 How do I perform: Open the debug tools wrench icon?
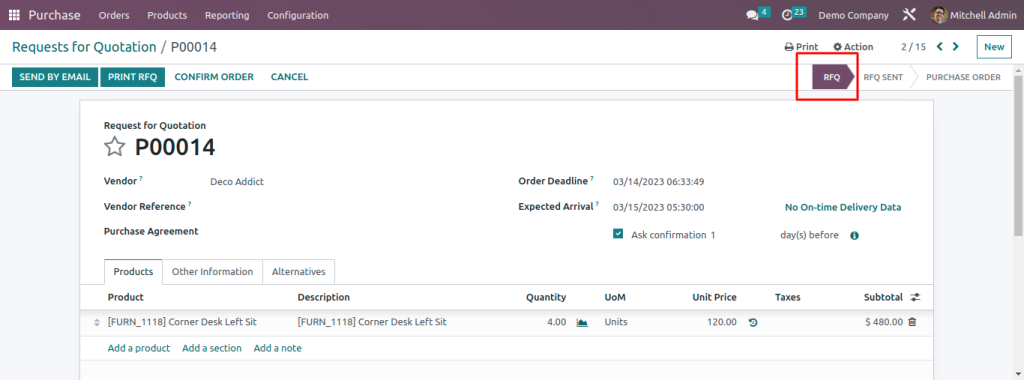909,14
